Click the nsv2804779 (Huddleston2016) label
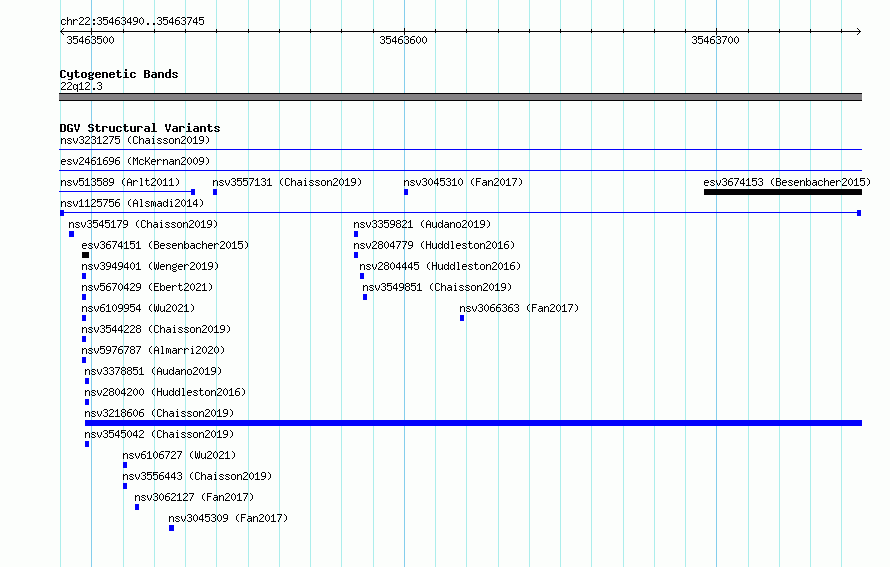This screenshot has width=890, height=567. click(x=434, y=245)
